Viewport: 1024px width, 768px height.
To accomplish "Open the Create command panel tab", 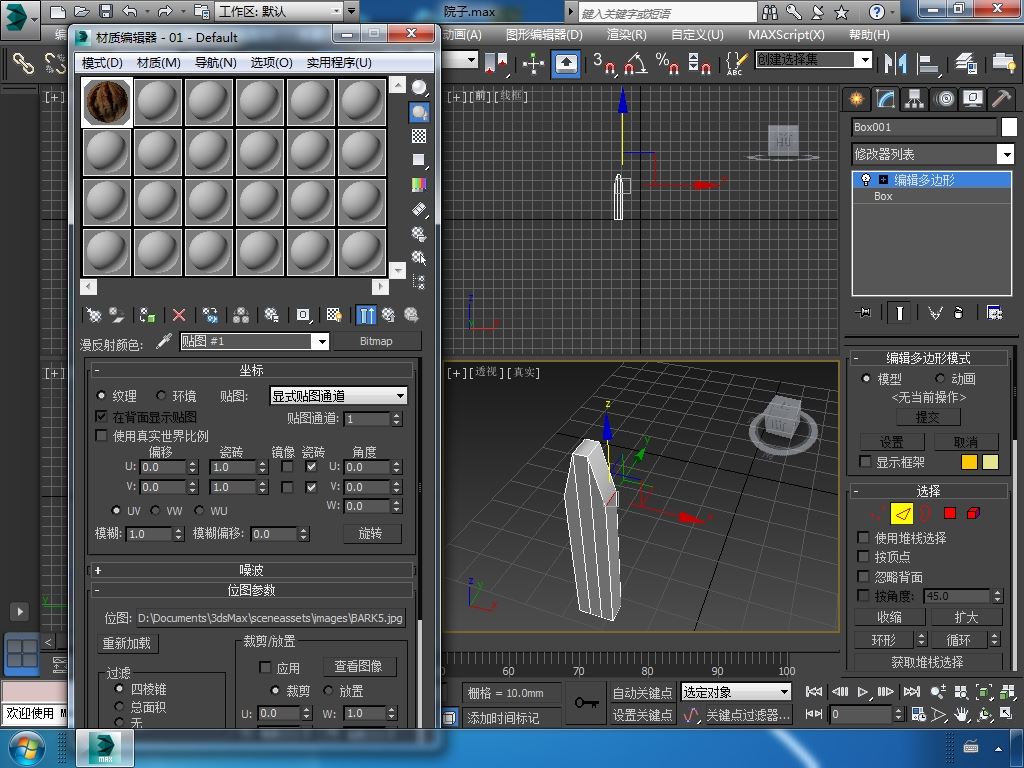I will click(856, 99).
